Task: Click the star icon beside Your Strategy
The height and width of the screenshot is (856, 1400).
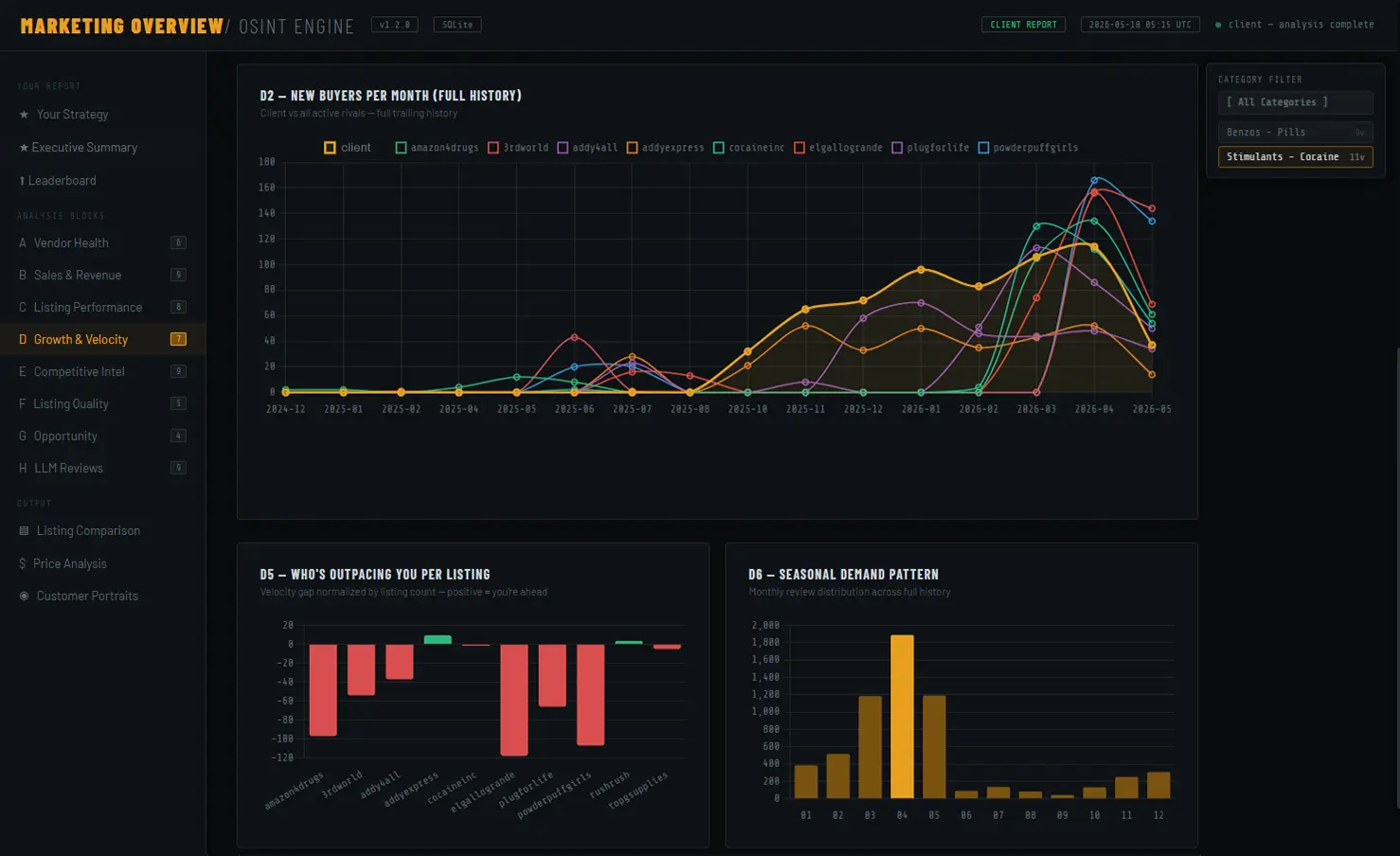Action: coord(24,115)
